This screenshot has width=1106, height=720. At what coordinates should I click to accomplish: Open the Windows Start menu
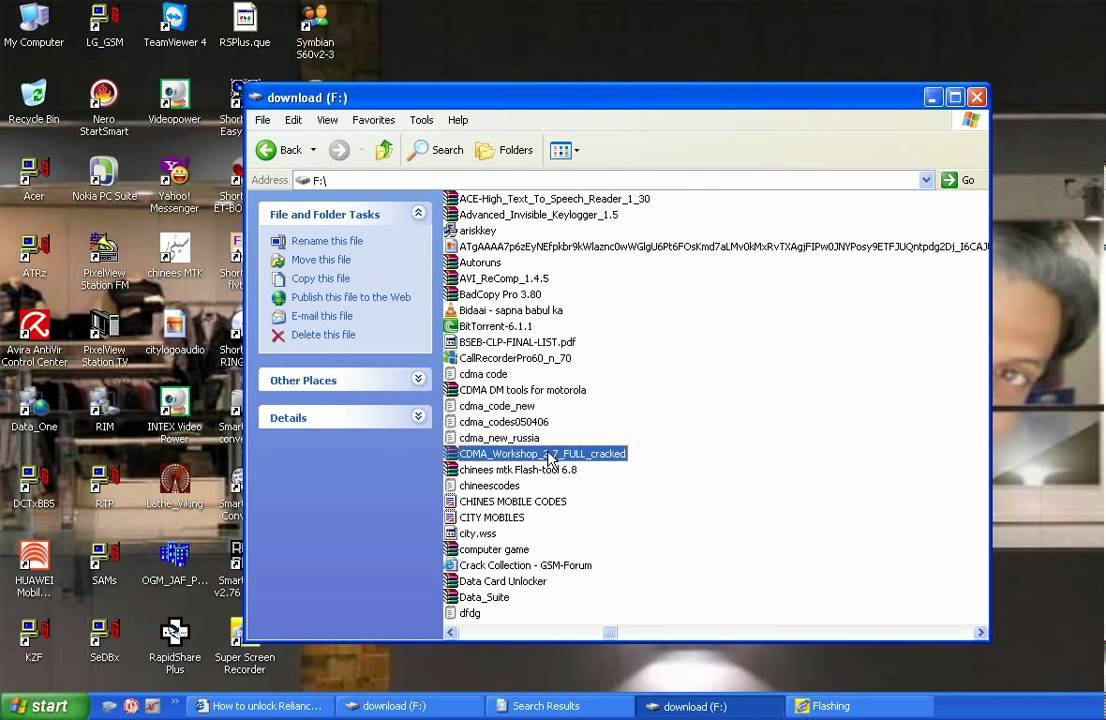[x=44, y=706]
